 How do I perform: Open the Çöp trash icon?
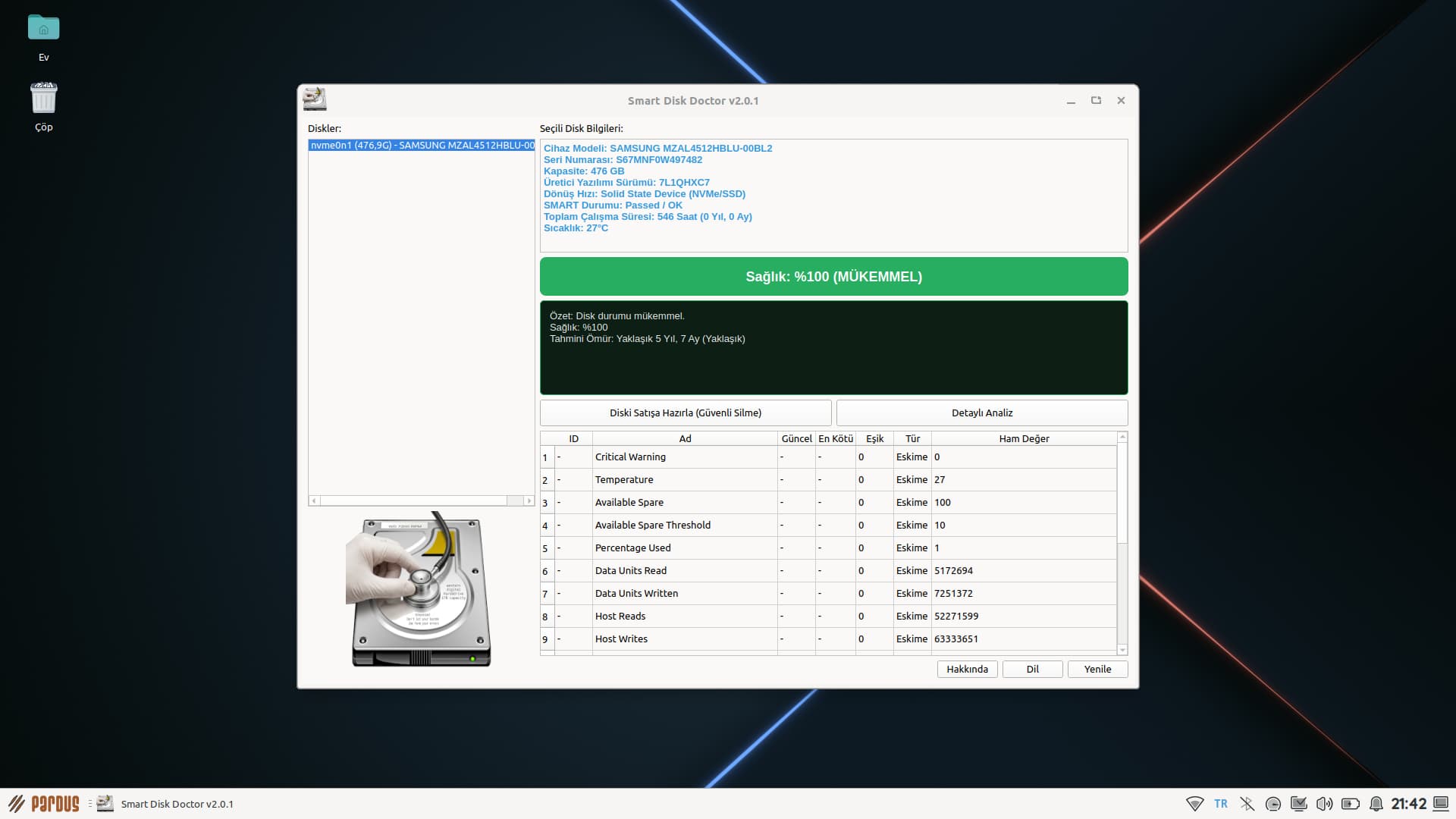[43, 99]
